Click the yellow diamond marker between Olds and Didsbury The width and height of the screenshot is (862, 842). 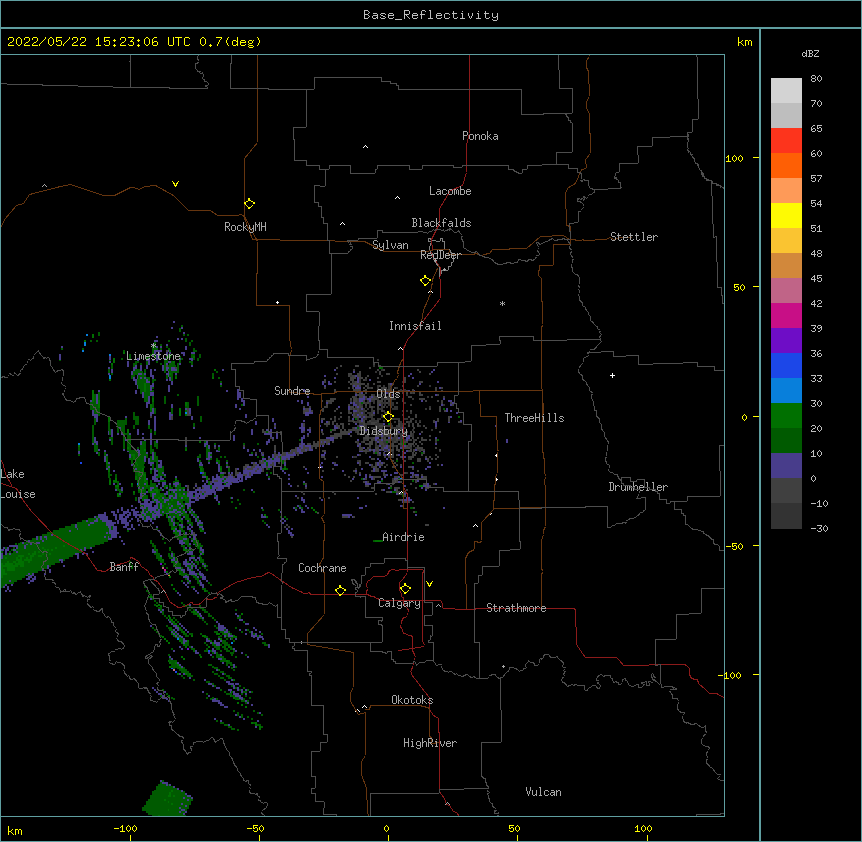click(x=388, y=417)
